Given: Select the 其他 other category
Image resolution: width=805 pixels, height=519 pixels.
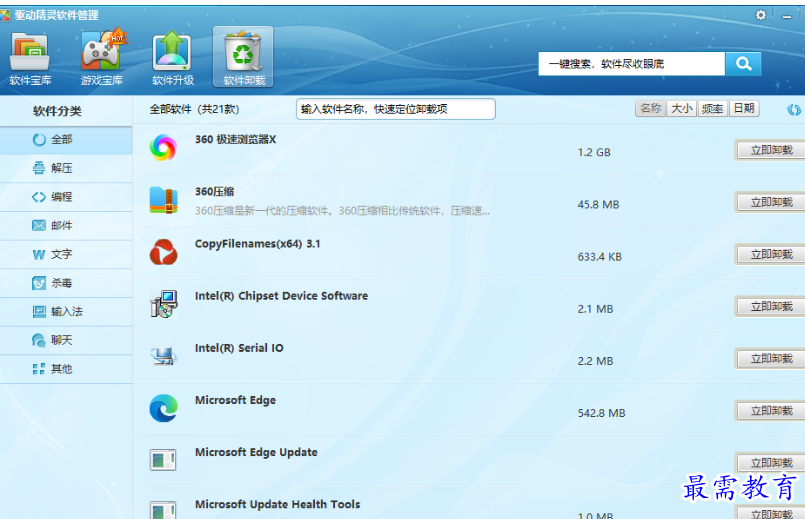Looking at the screenshot, I should click(66, 369).
